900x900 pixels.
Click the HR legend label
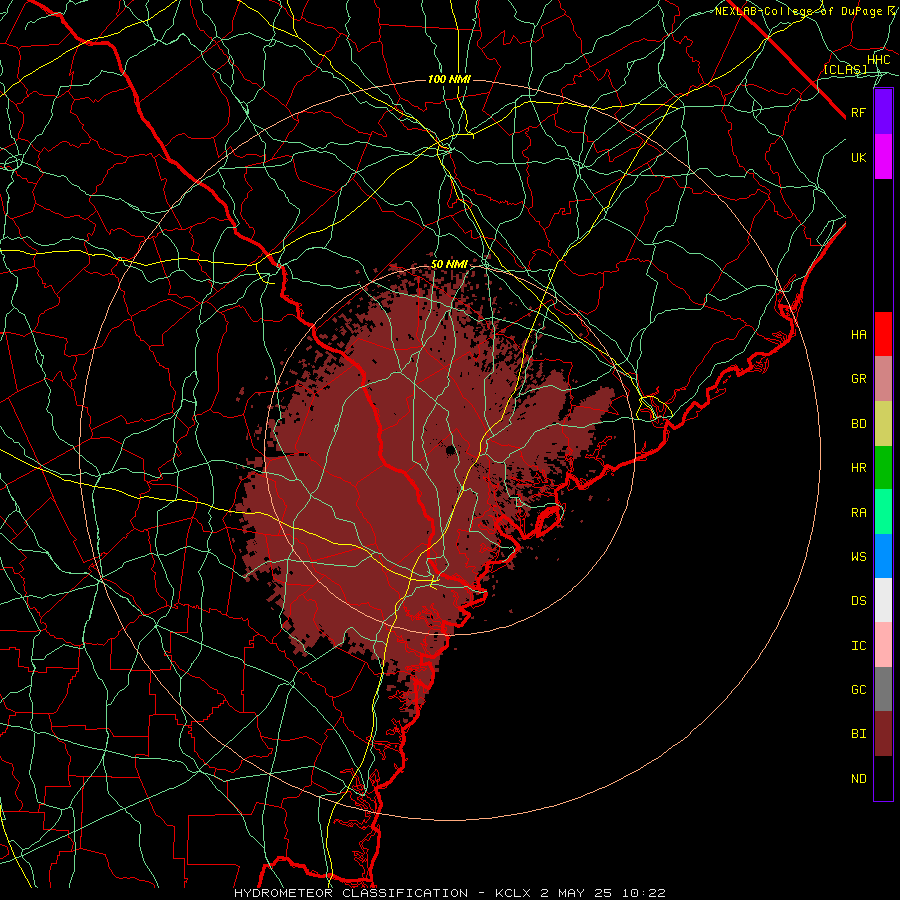[x=859, y=468]
